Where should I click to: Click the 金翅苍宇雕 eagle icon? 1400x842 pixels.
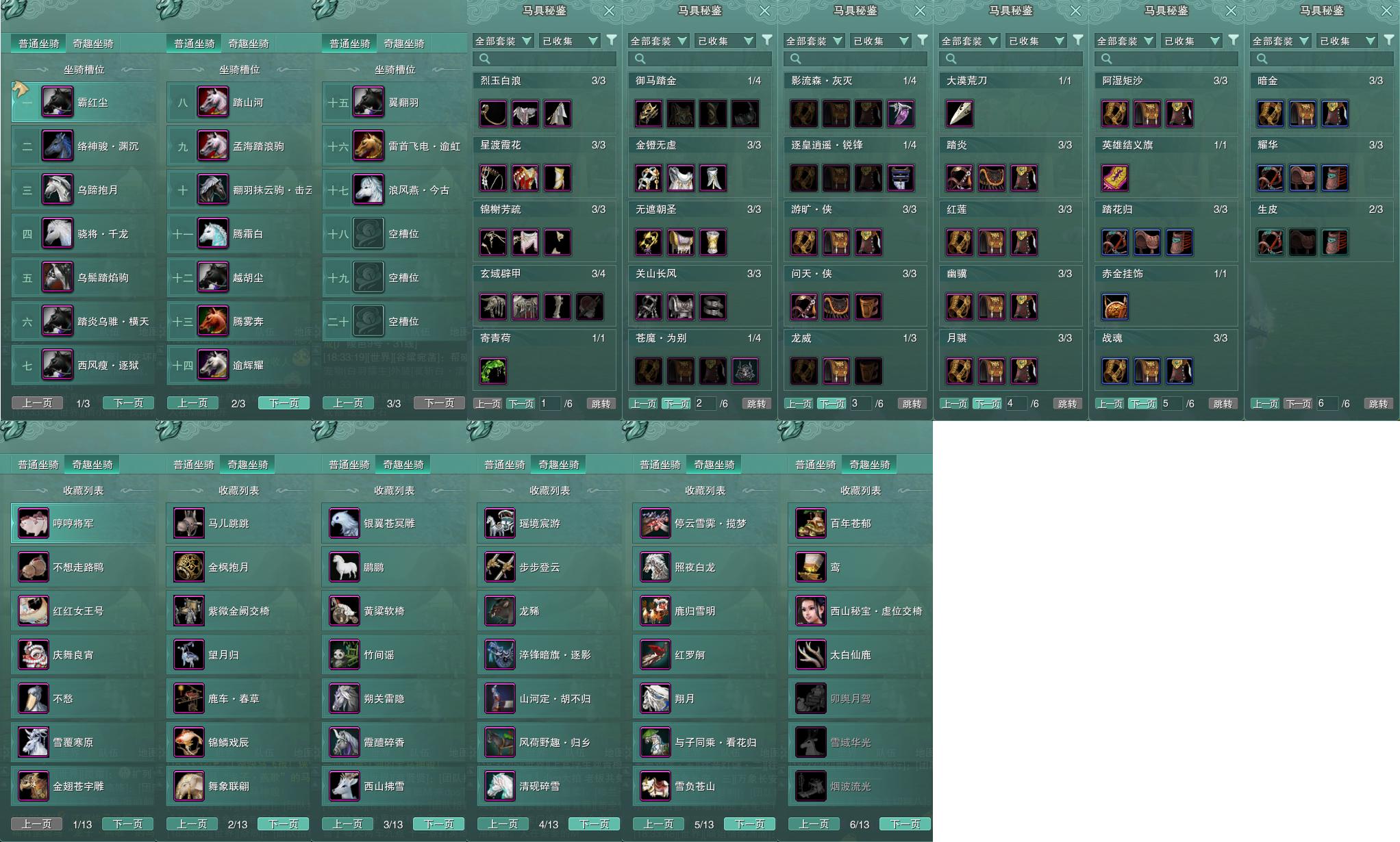pos(33,786)
